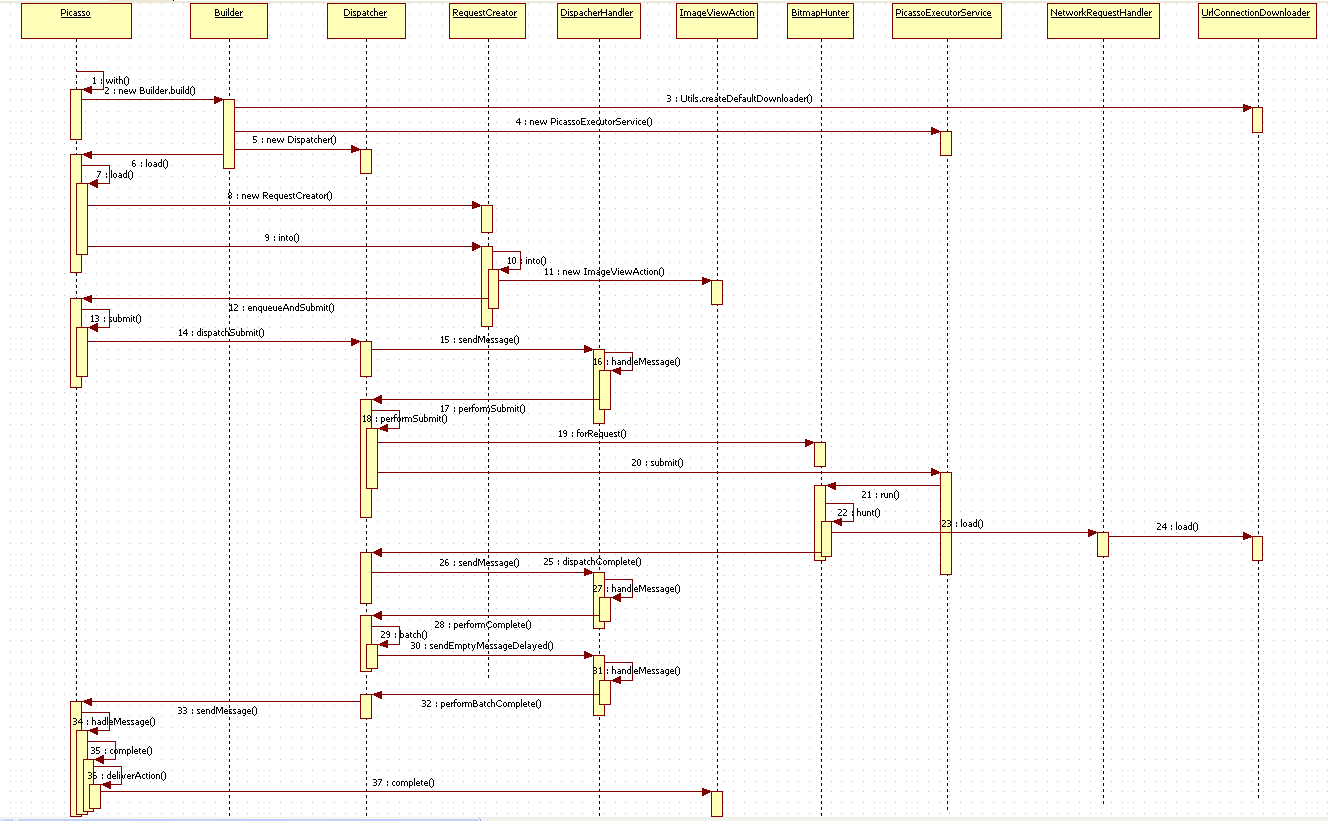This screenshot has width=1328, height=821.
Task: Click the '6 : load()' message label
Action: point(149,163)
